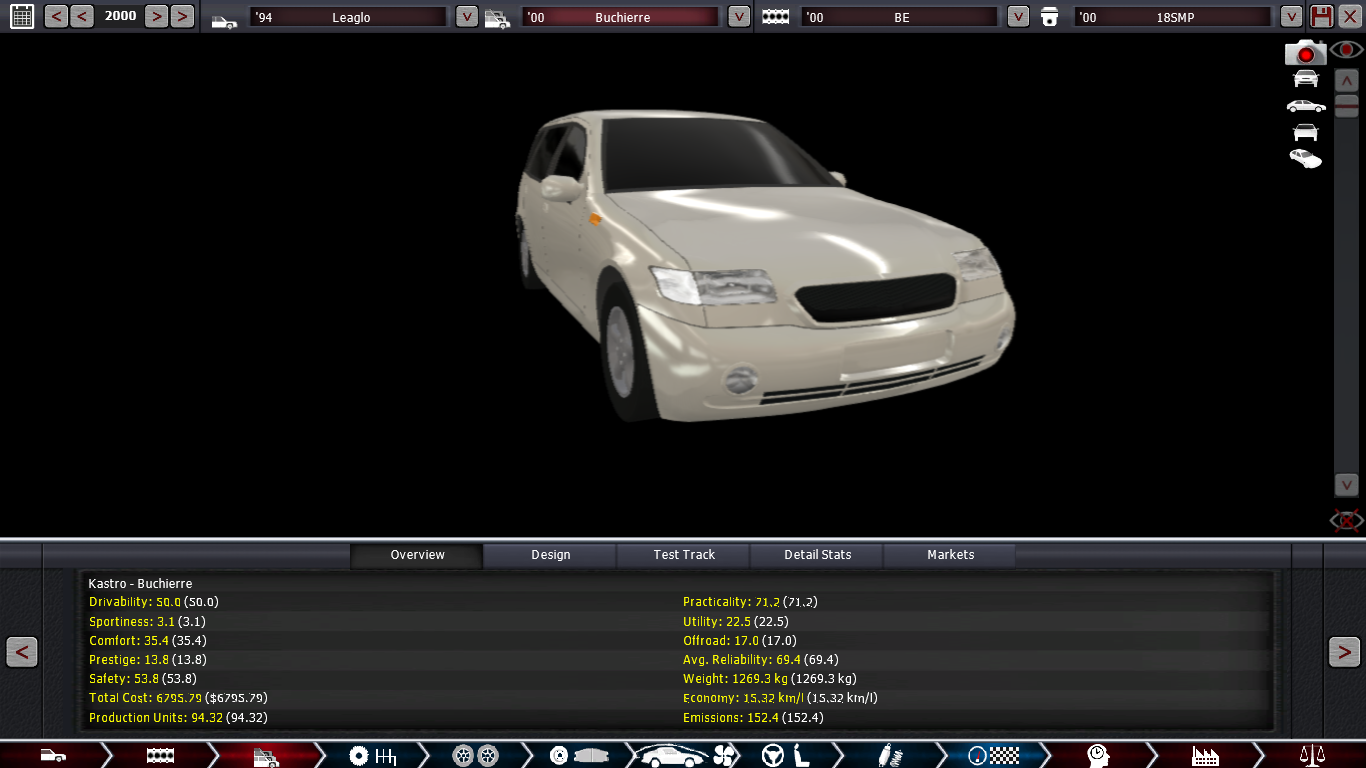Switch to side view car icon
The image size is (1366, 768).
tap(1305, 106)
